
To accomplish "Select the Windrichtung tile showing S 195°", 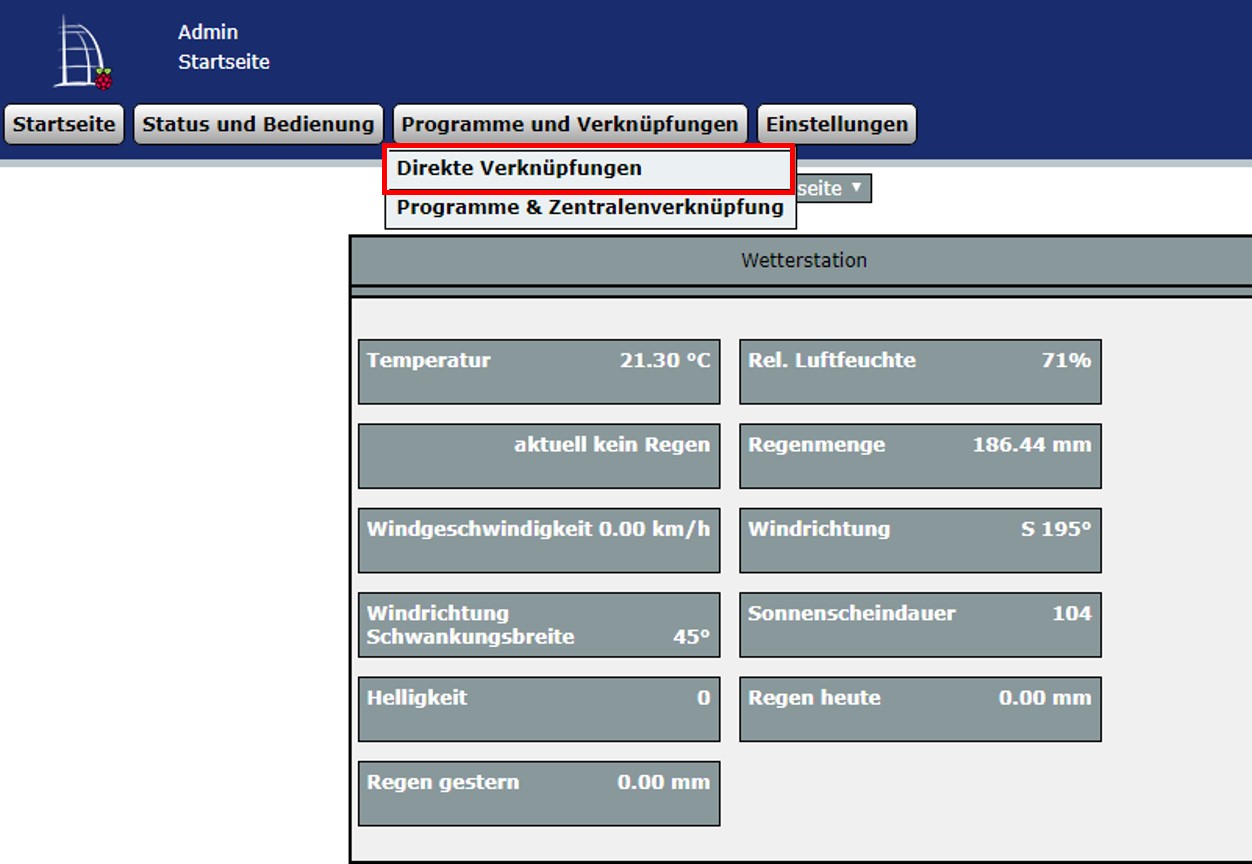I will [919, 540].
